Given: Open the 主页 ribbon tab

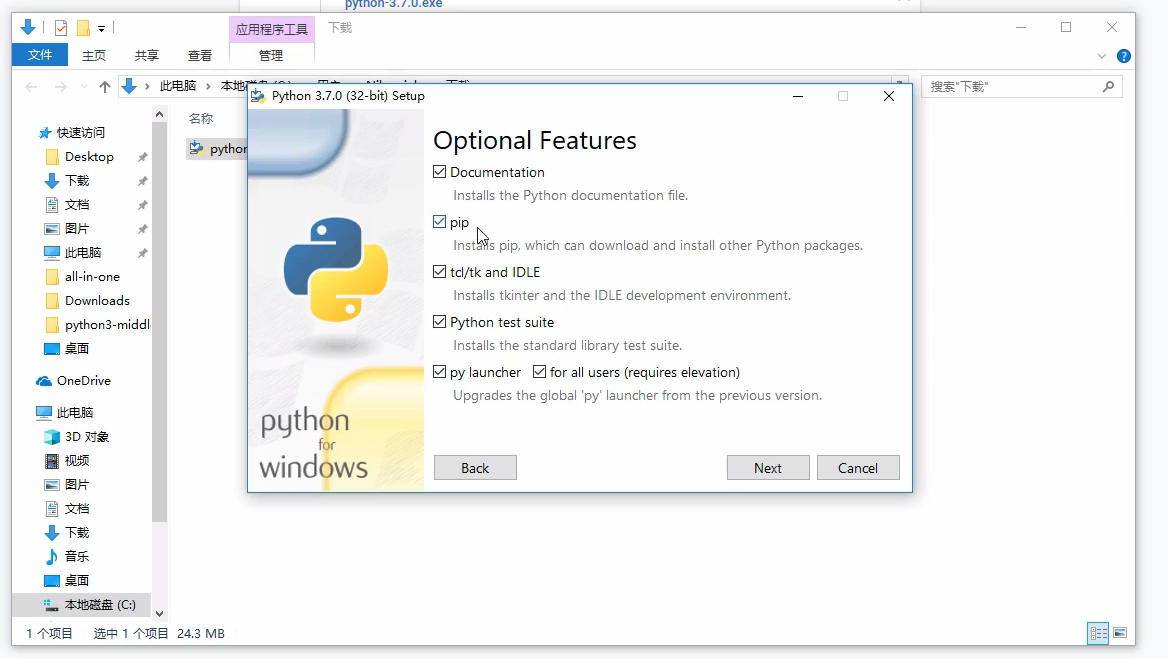Looking at the screenshot, I should 94,55.
